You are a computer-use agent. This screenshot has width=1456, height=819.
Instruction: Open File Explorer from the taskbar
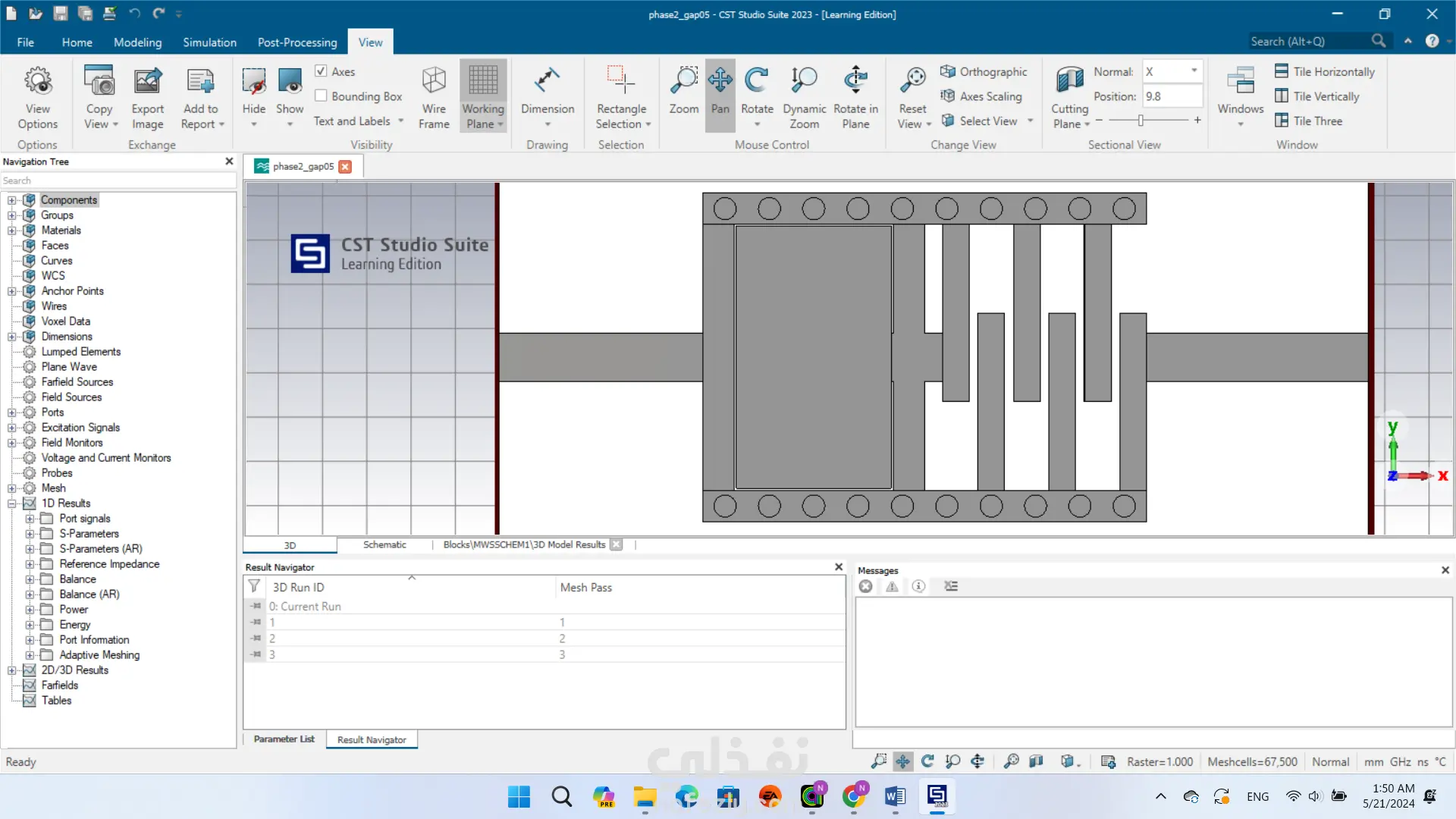click(x=645, y=796)
